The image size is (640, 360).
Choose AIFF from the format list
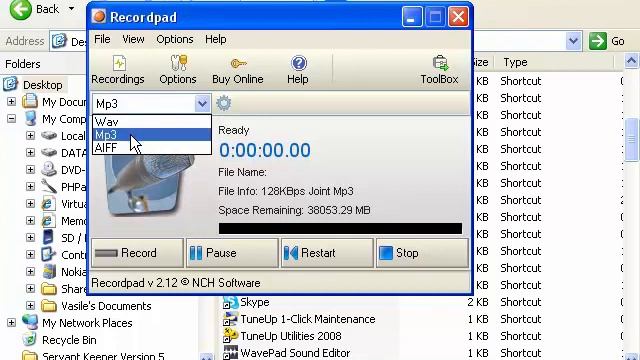coord(152,148)
